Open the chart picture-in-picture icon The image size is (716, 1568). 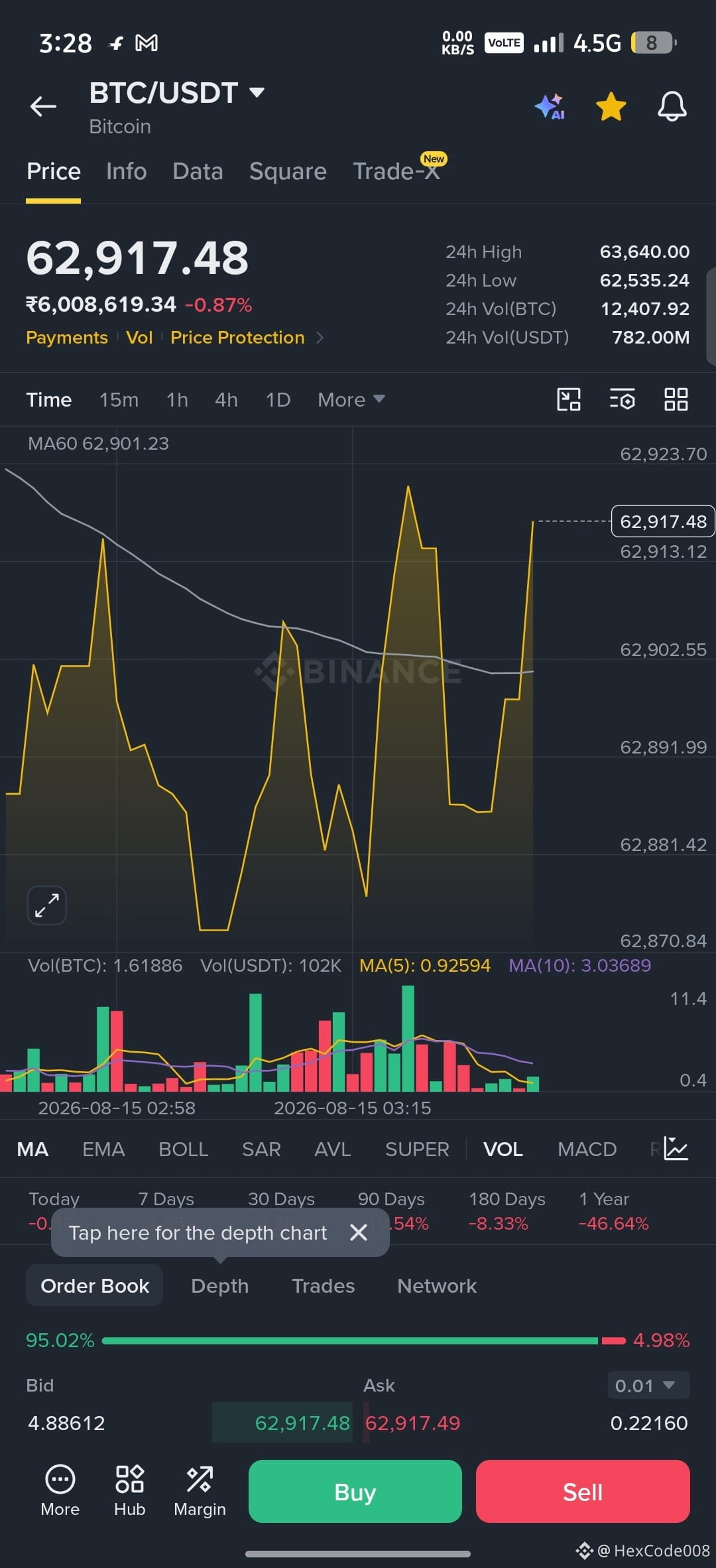point(568,399)
